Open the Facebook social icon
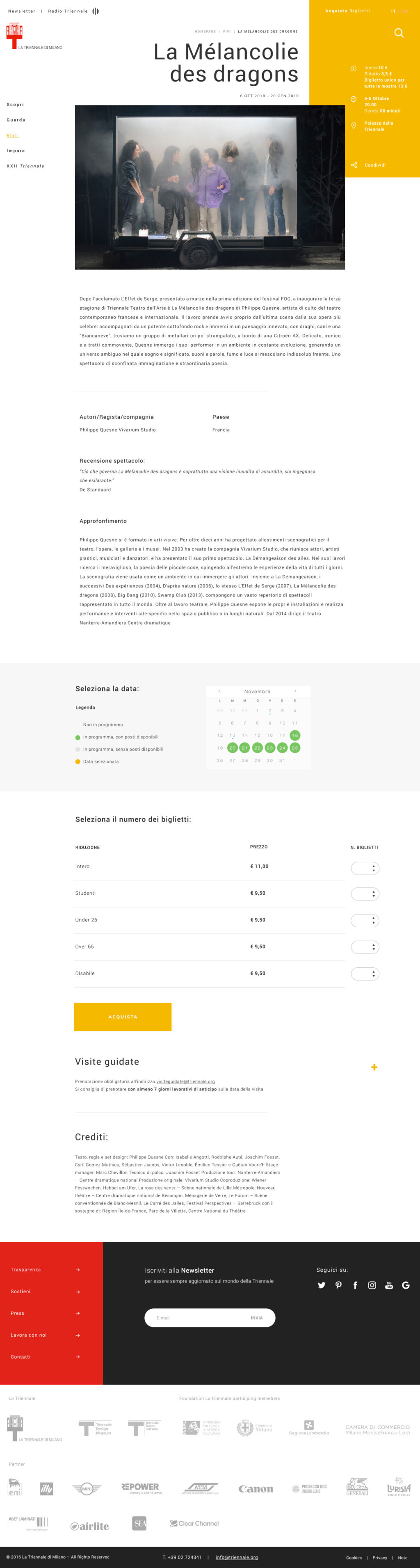Viewport: 420px width, 1568px height. pyautogui.click(x=355, y=1285)
